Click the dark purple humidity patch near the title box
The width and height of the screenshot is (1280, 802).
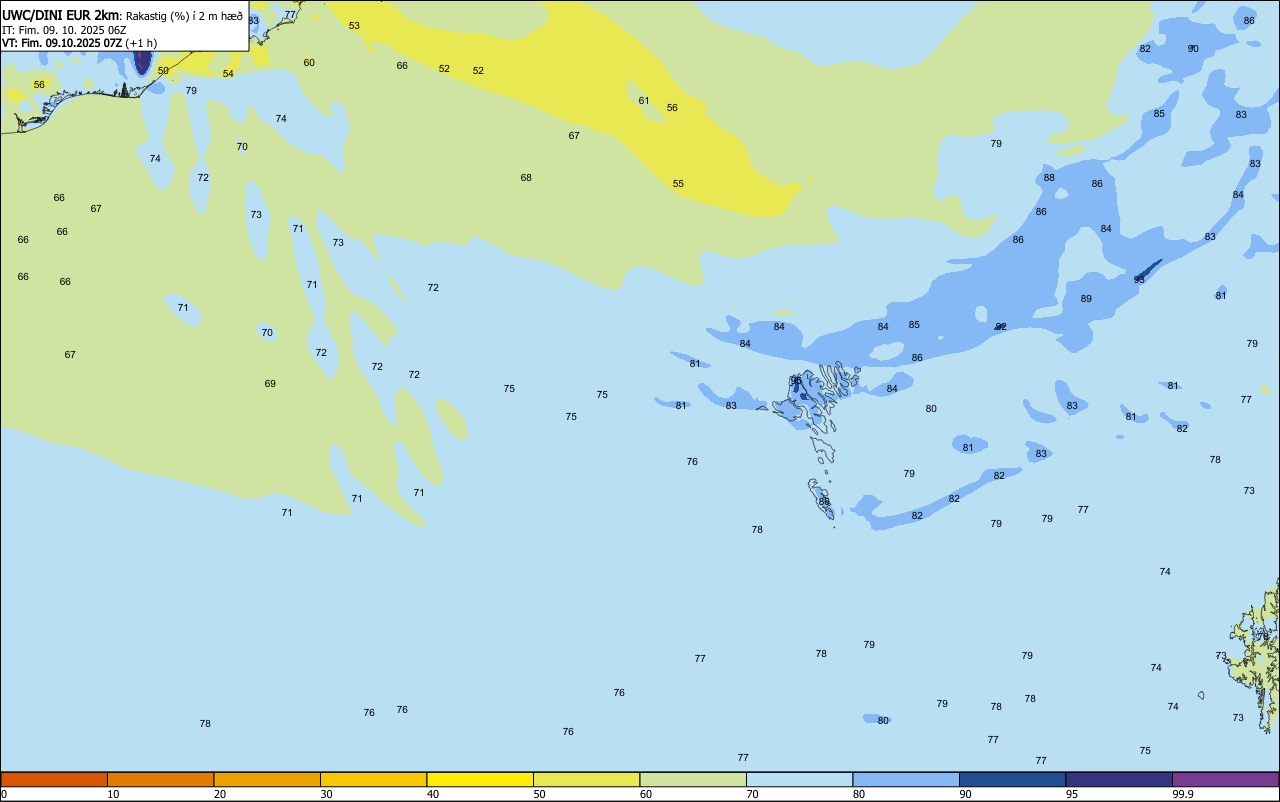point(142,62)
